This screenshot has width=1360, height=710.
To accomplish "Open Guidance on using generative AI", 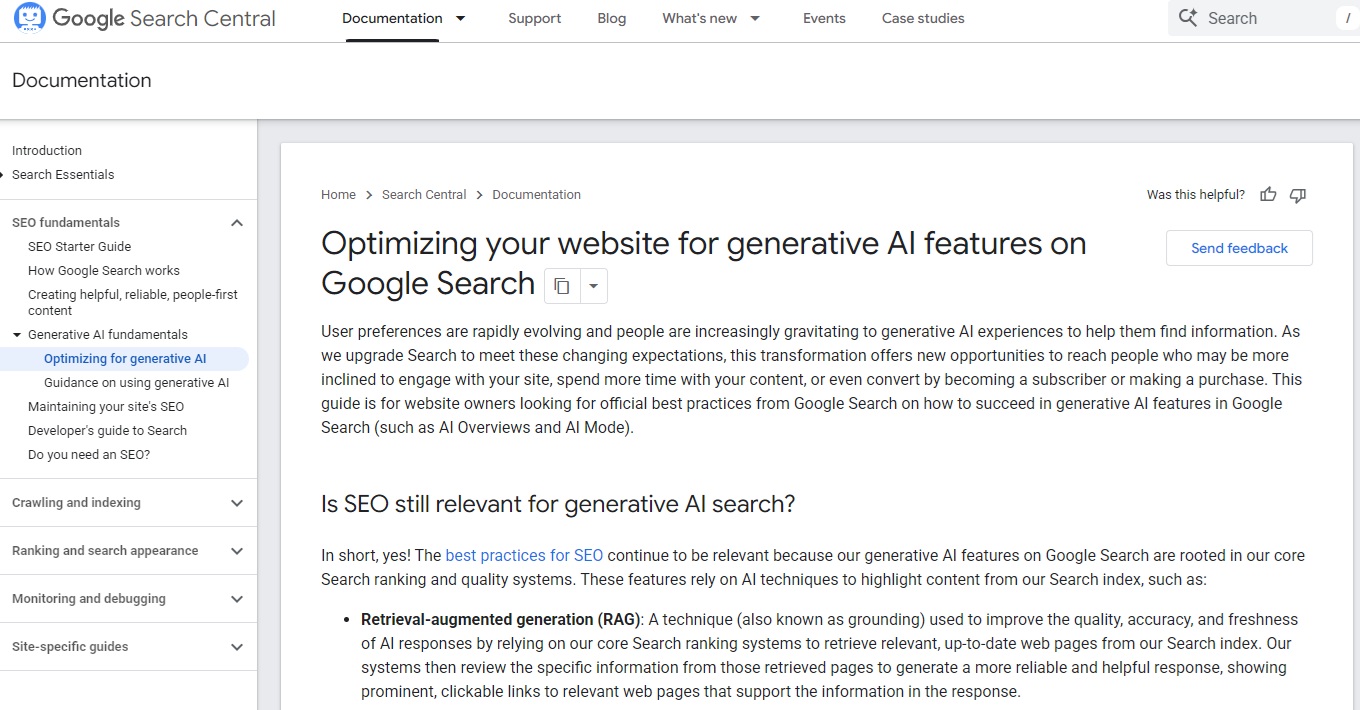I will (136, 383).
